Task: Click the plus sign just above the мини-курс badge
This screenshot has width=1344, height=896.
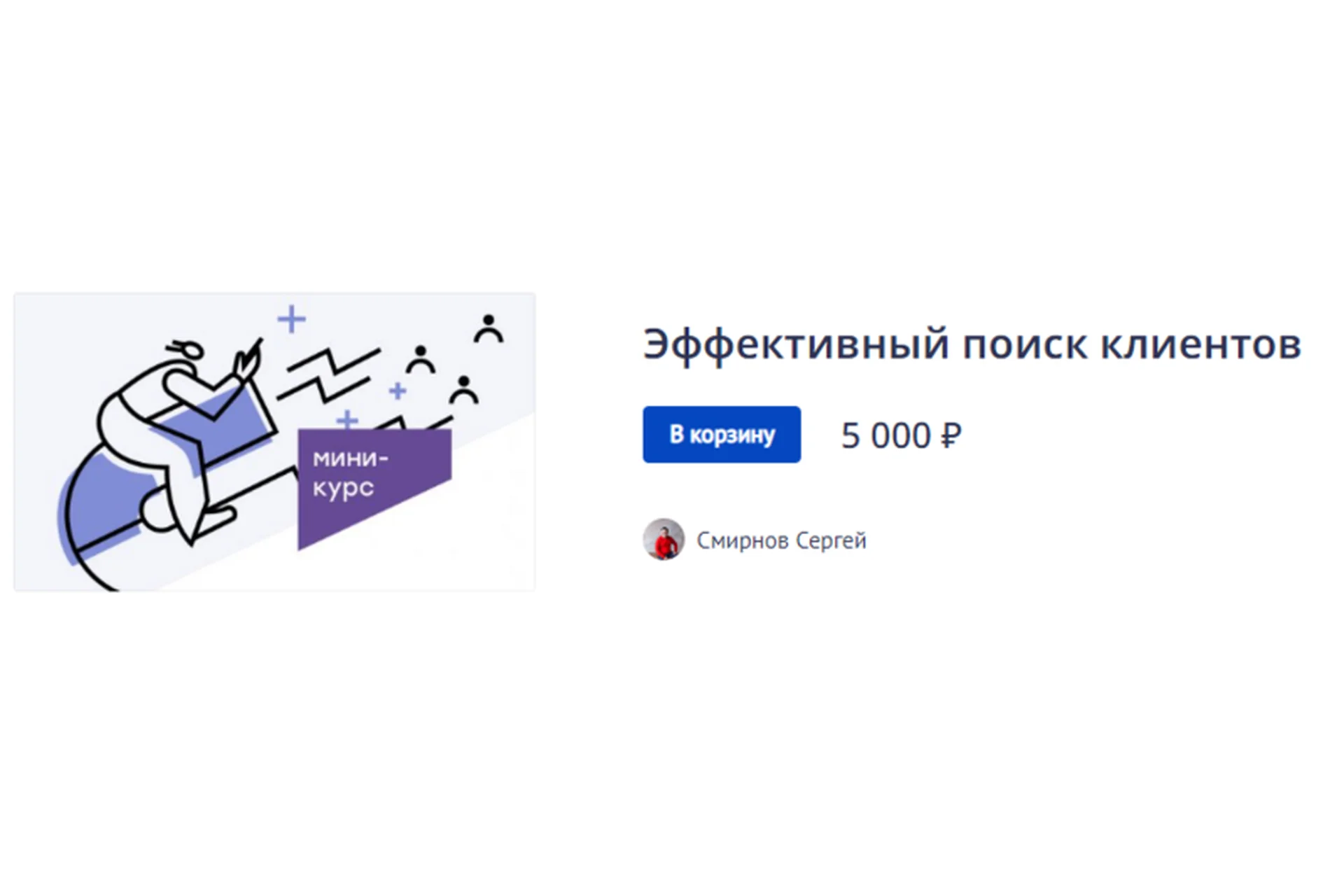Action: [x=346, y=420]
